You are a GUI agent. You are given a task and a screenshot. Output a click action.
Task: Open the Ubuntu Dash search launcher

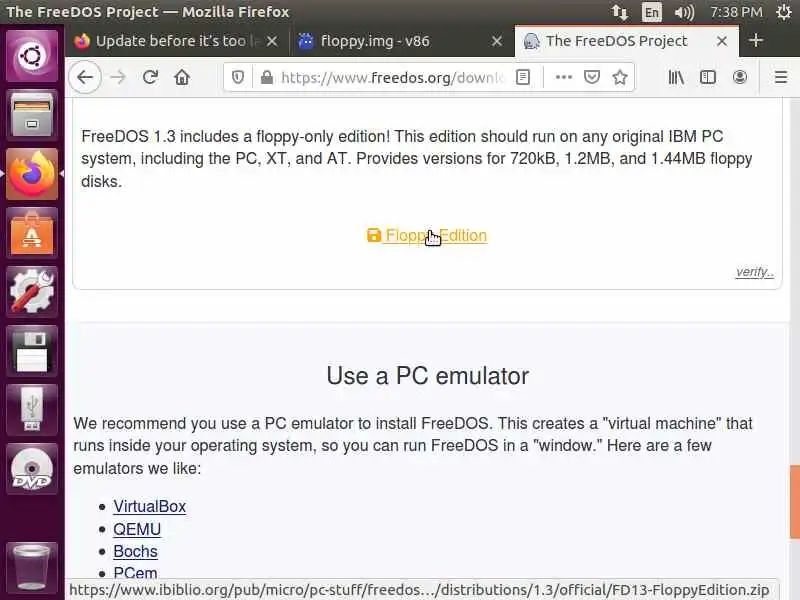click(32, 56)
